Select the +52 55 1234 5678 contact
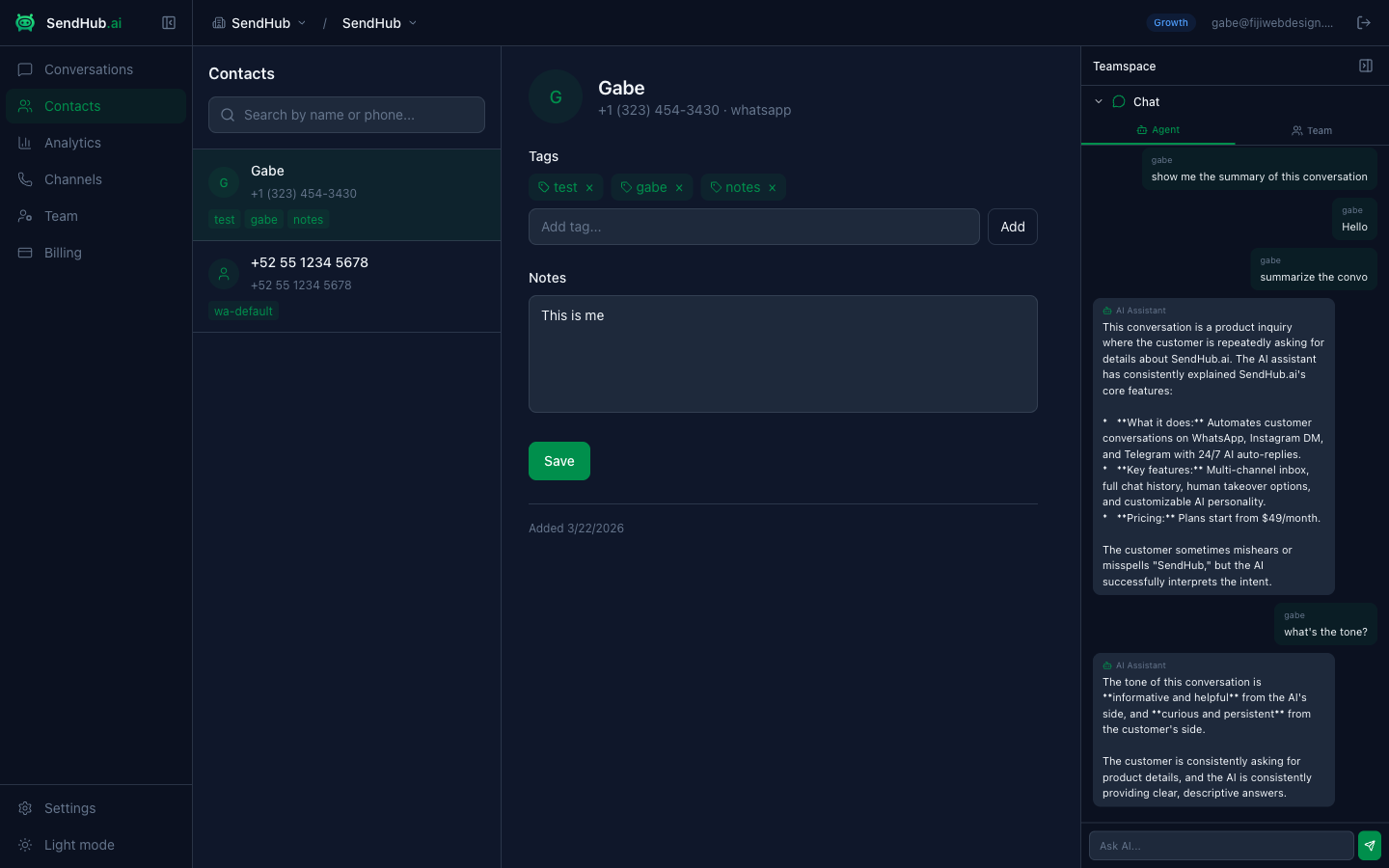Screen dimensions: 1389x868 tap(346, 286)
